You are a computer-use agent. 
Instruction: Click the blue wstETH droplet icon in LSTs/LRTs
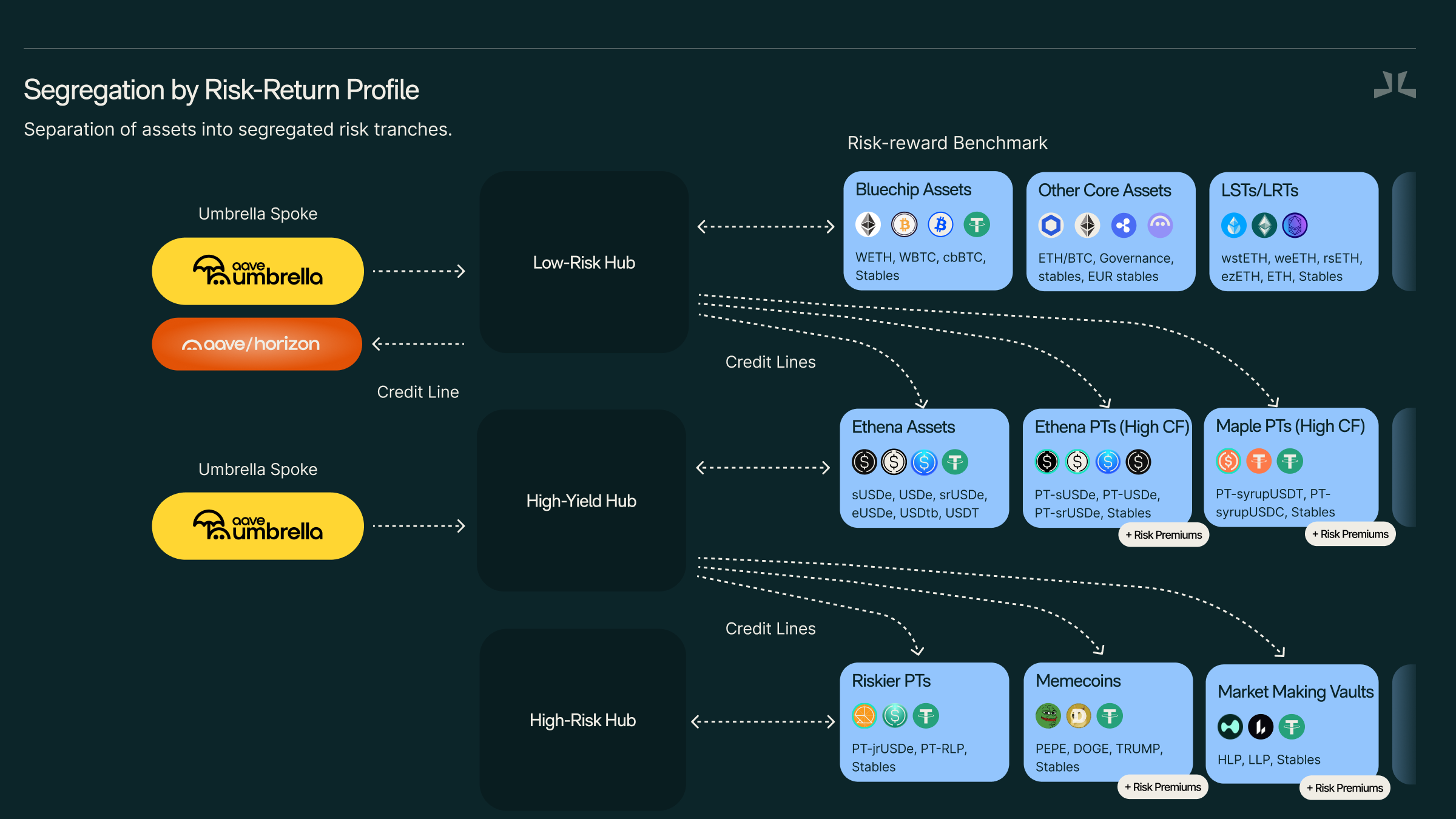pyautogui.click(x=1233, y=226)
